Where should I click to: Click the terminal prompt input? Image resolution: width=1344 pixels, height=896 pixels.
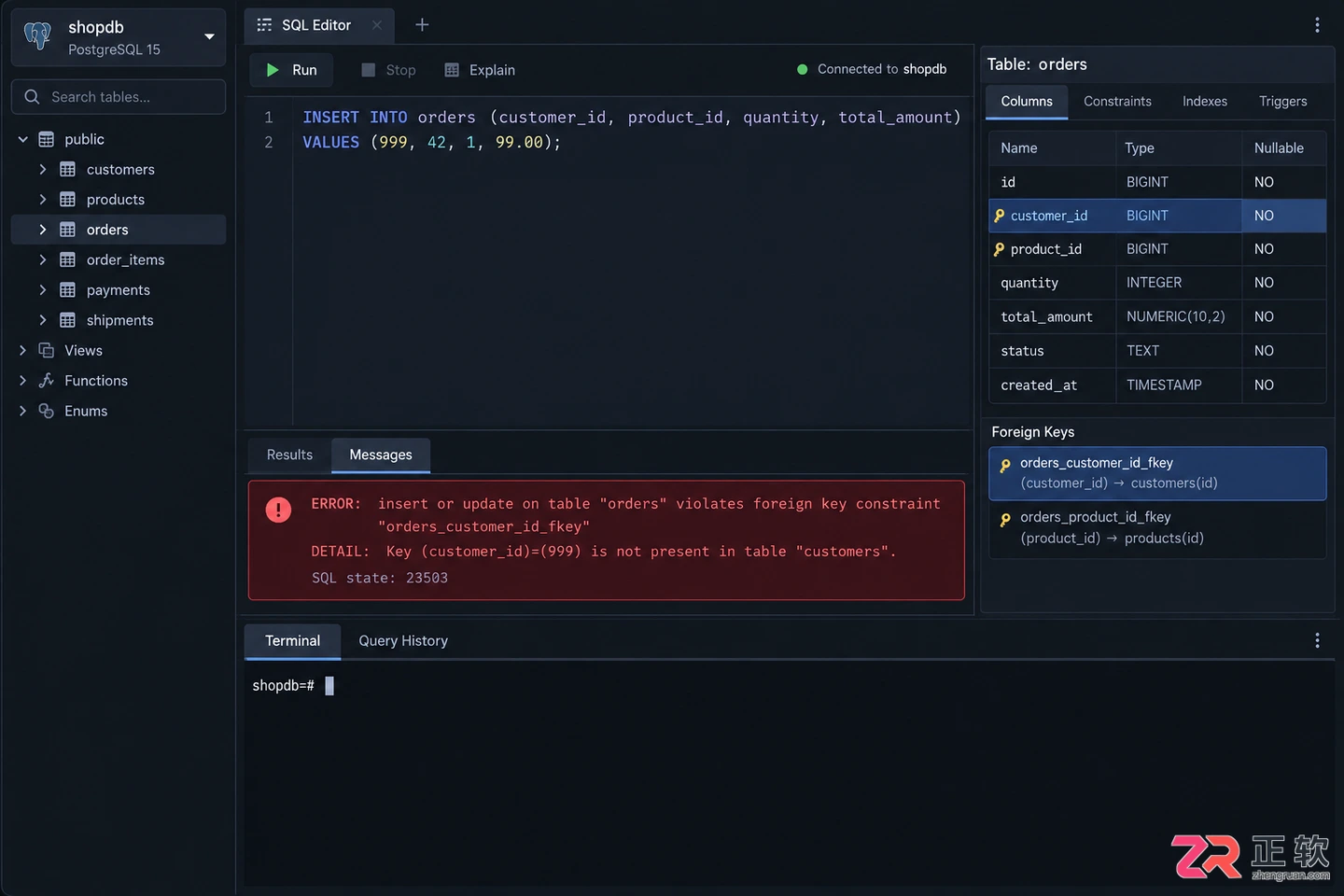coord(329,686)
